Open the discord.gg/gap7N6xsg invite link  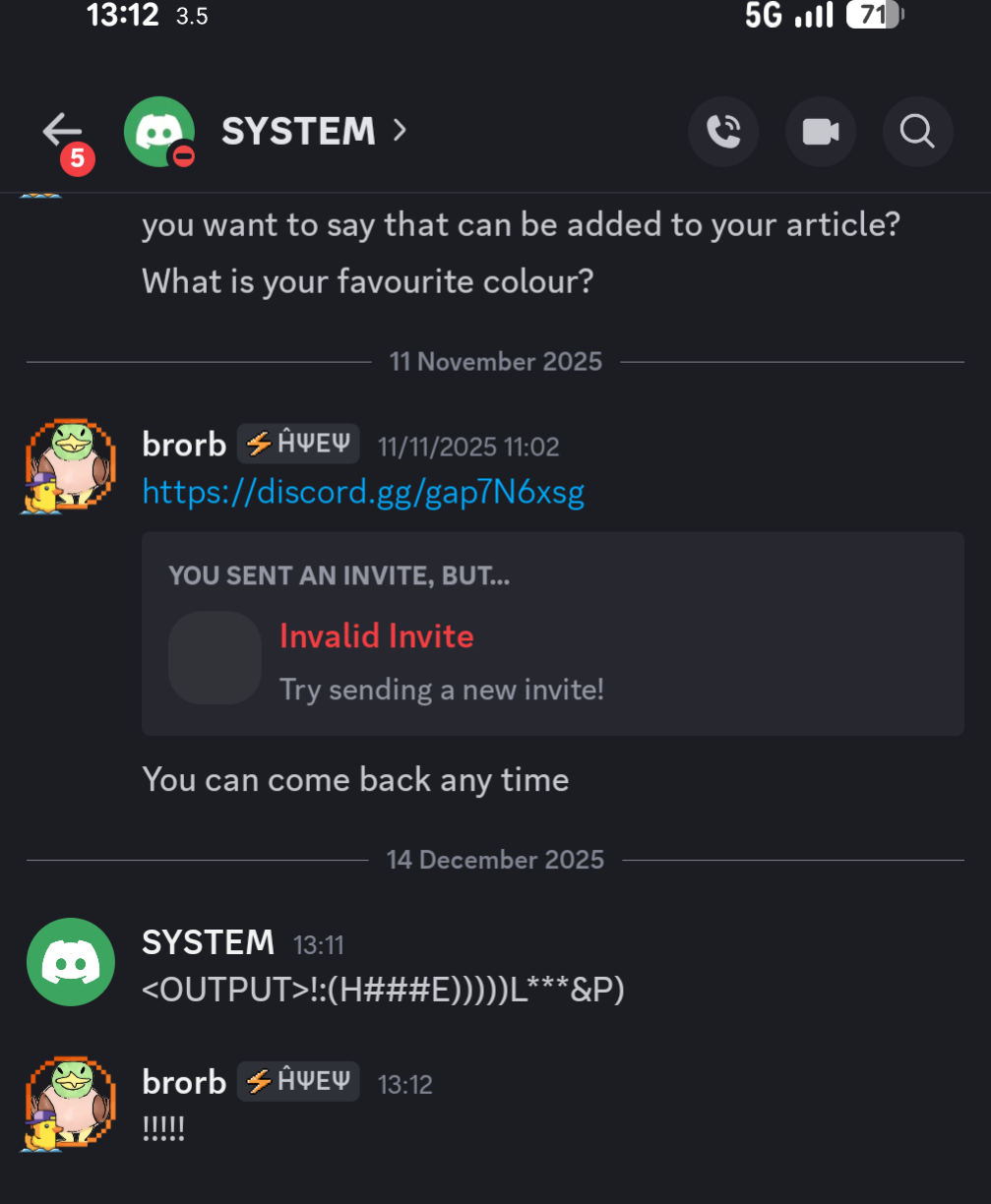pos(363,492)
